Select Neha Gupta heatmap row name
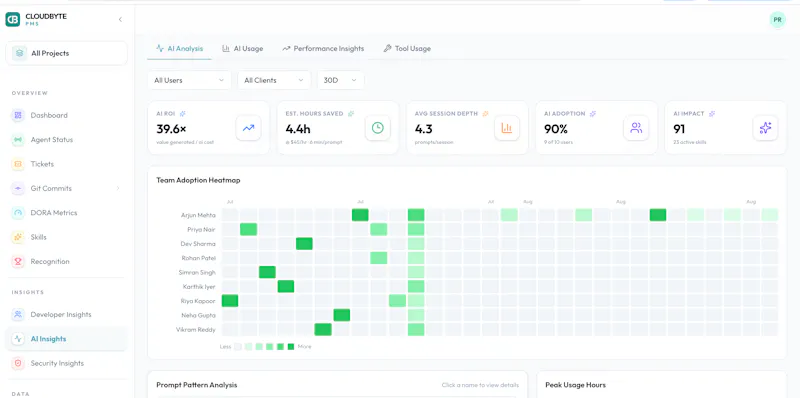 198,315
